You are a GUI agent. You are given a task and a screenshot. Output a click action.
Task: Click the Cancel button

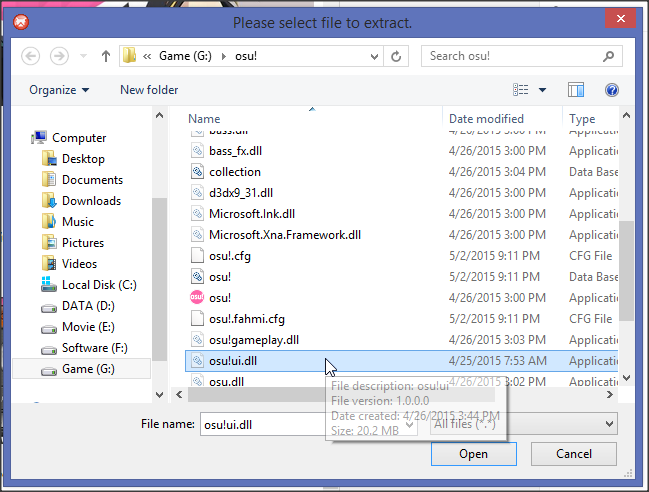pyautogui.click(x=574, y=454)
